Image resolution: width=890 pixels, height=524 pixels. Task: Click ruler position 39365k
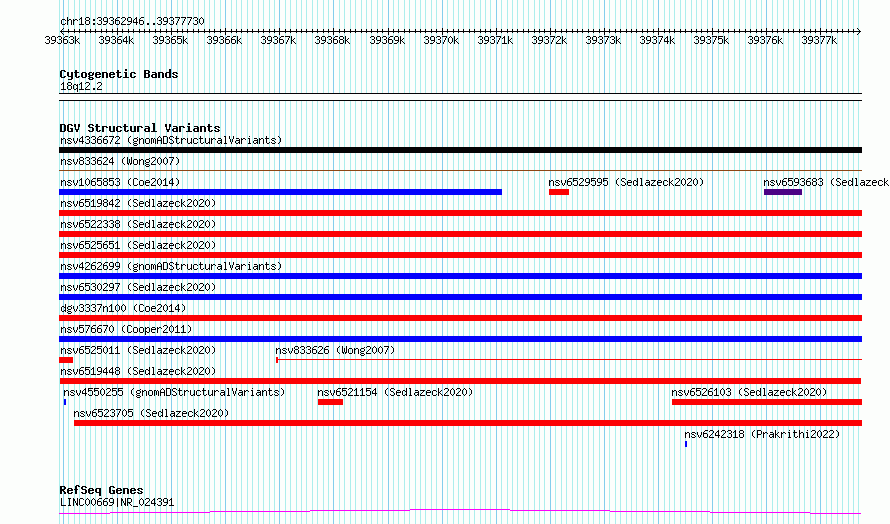pyautogui.click(x=170, y=40)
